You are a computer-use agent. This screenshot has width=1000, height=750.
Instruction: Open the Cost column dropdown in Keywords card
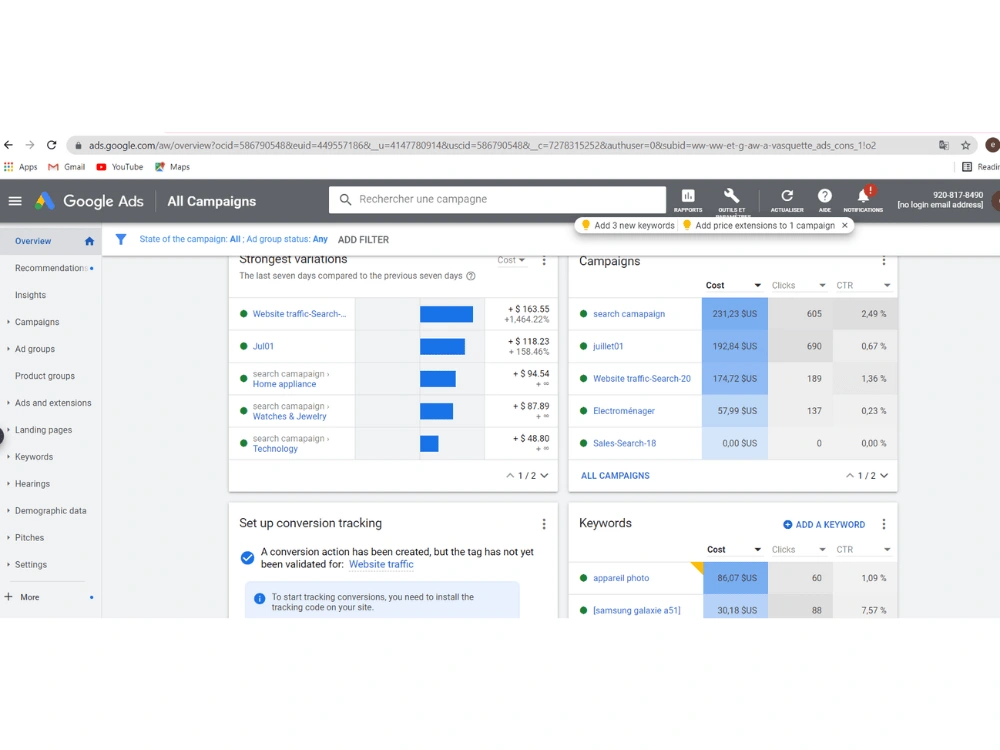734,549
